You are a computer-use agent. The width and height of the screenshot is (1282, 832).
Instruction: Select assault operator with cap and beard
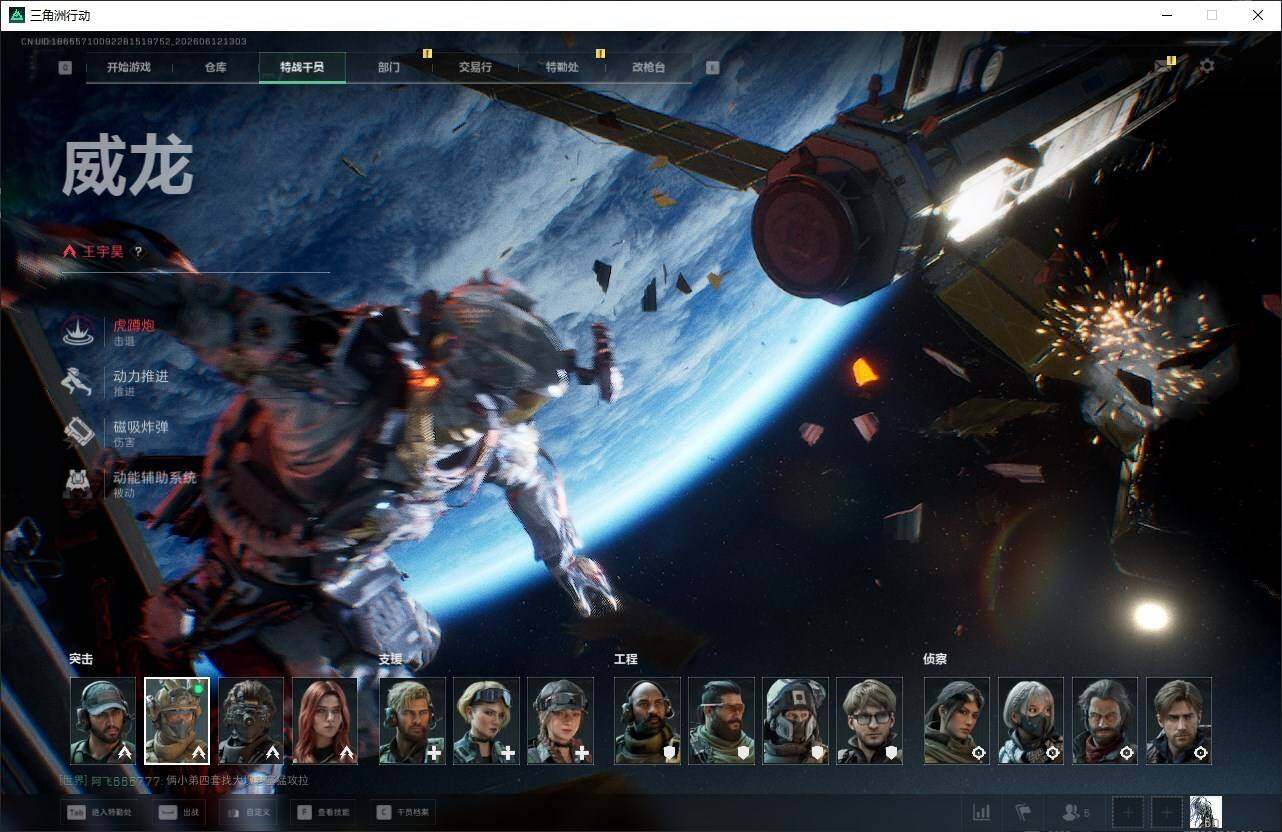tap(103, 721)
